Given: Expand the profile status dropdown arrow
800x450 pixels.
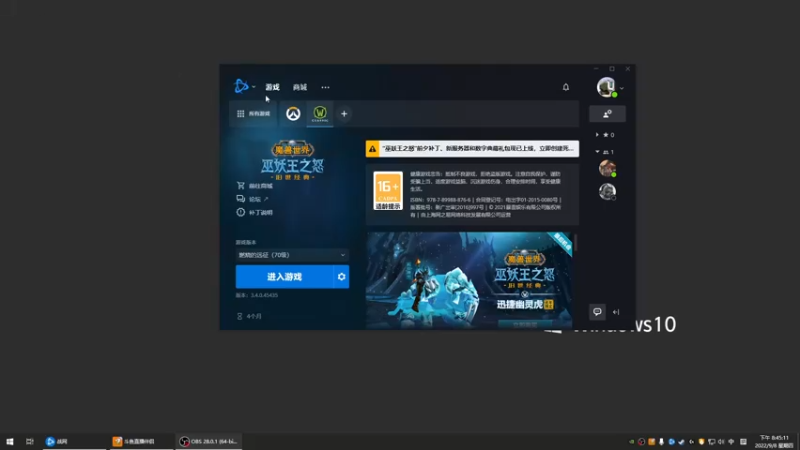Looking at the screenshot, I should pyautogui.click(x=621, y=88).
